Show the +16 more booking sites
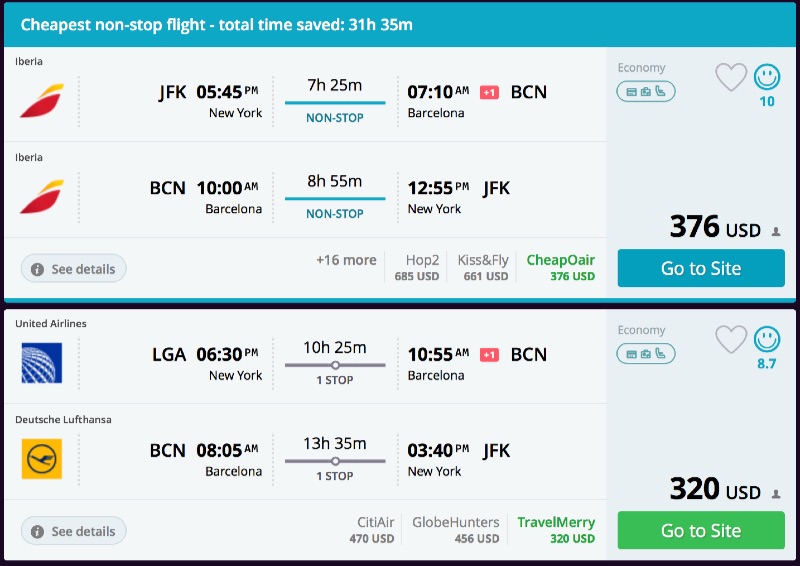The width and height of the screenshot is (800, 566). tap(346, 260)
